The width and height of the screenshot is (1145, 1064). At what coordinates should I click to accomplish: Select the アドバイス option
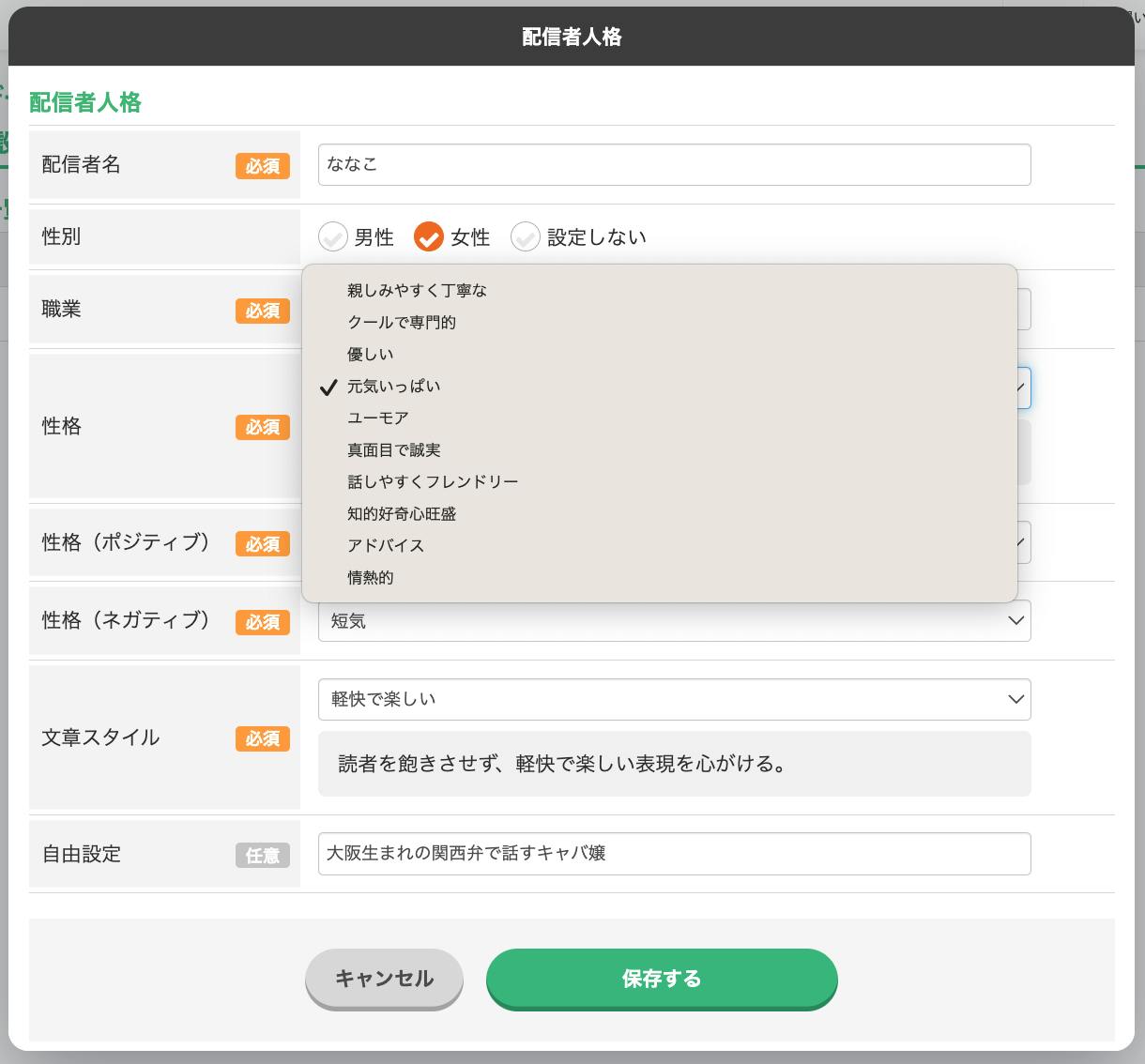[385, 546]
